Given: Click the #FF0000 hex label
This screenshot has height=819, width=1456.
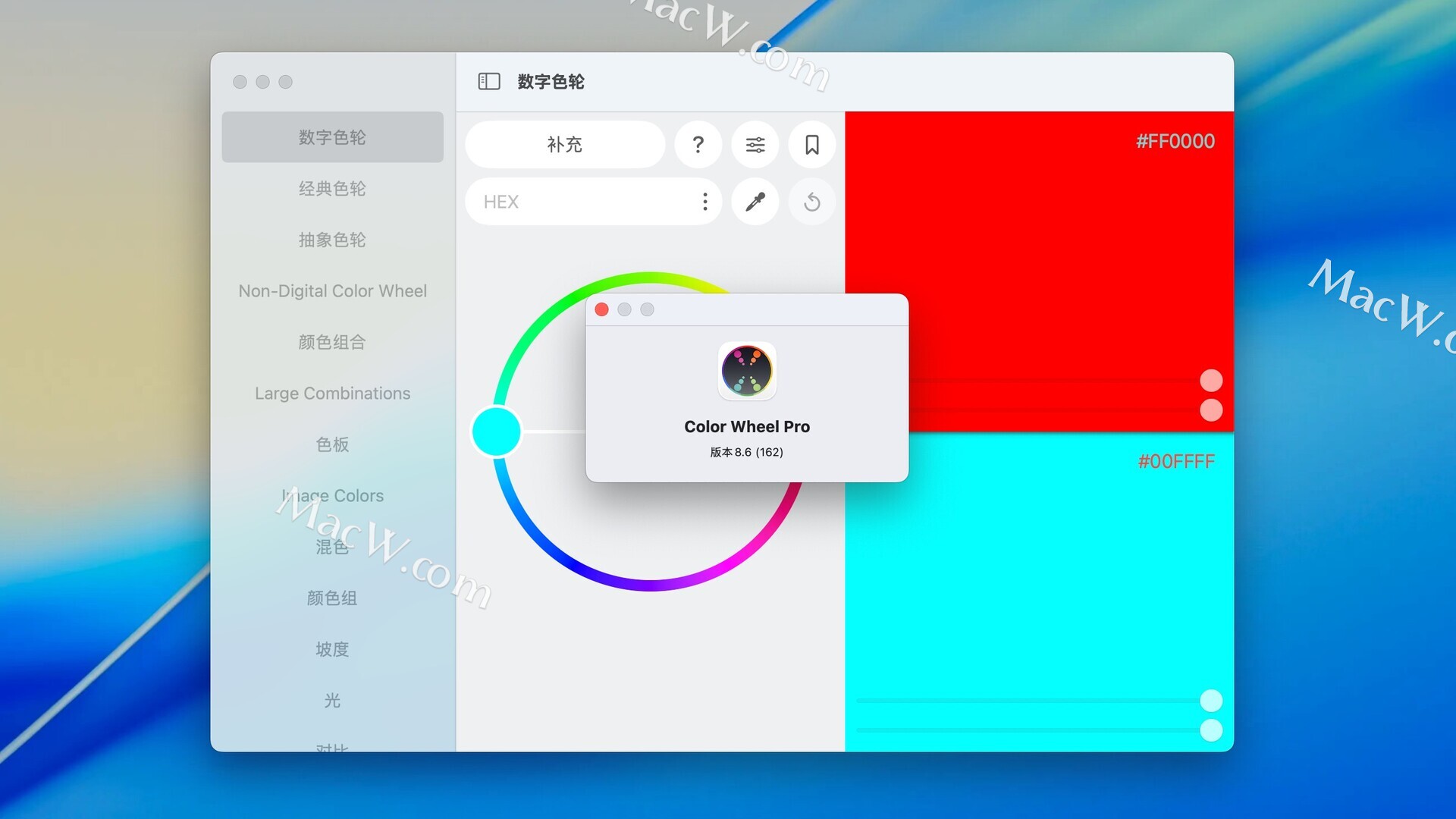Looking at the screenshot, I should (x=1175, y=141).
